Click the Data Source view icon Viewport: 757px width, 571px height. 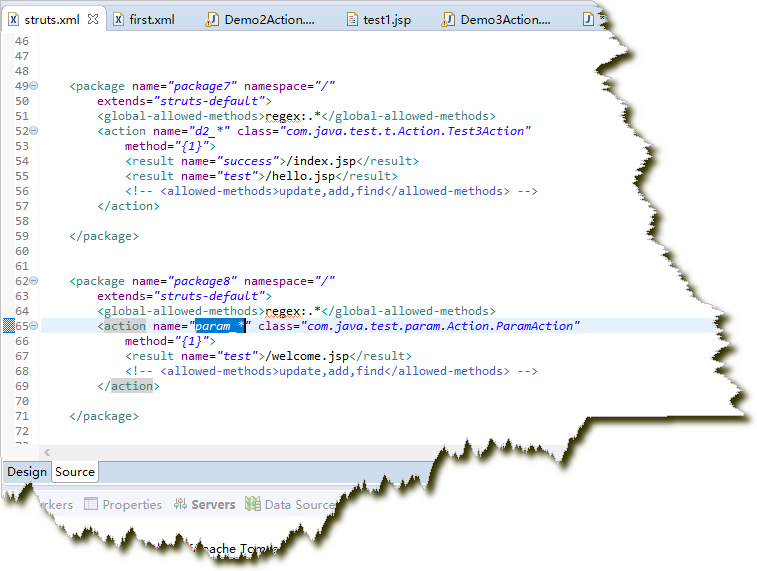(x=252, y=504)
